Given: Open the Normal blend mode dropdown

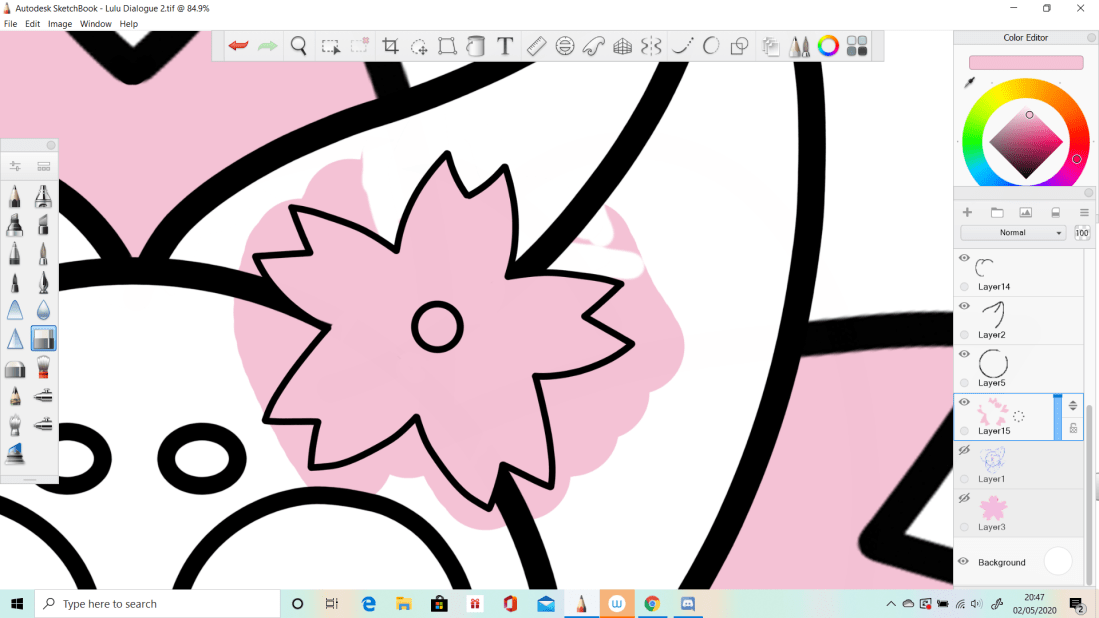Looking at the screenshot, I should point(1013,232).
